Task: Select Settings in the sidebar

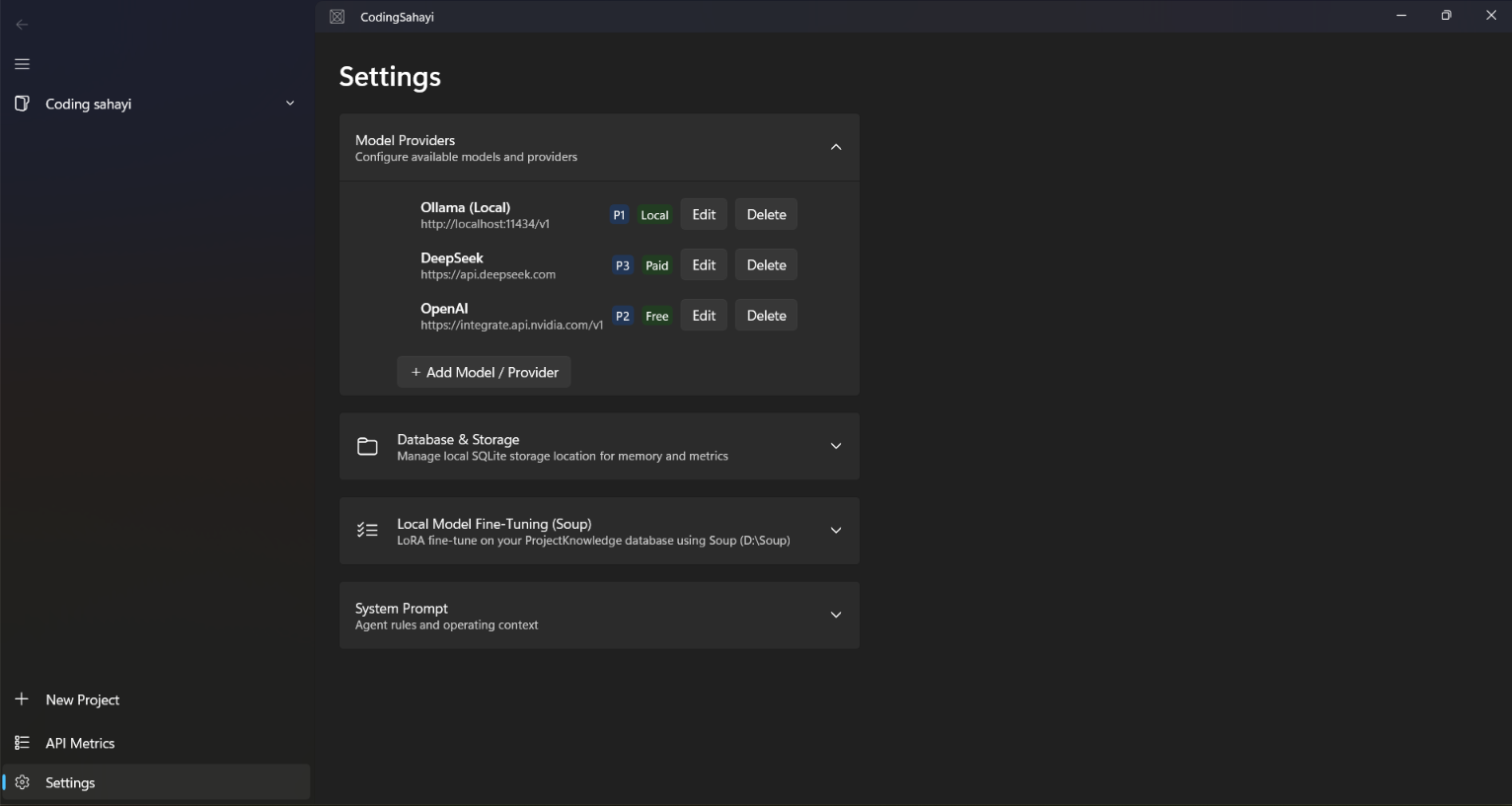Action: [x=156, y=782]
